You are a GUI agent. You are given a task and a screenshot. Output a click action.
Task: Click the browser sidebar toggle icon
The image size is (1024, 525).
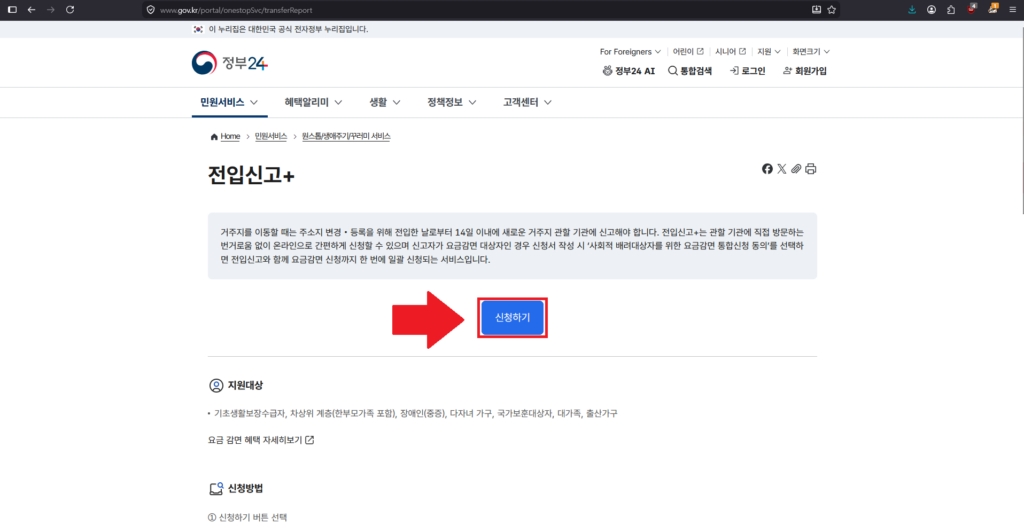pyautogui.click(x=12, y=10)
